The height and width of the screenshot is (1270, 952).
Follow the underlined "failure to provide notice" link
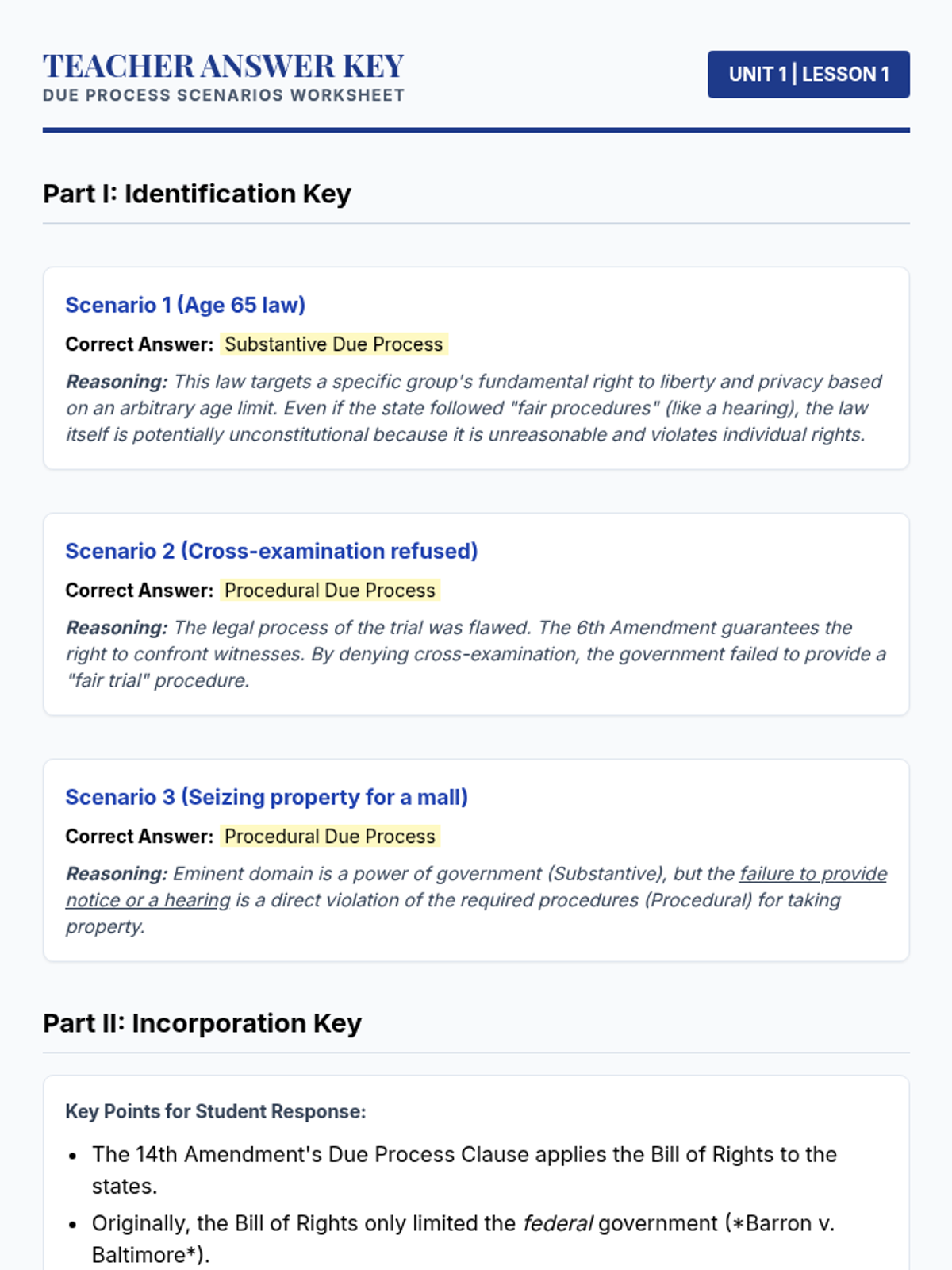click(x=812, y=874)
